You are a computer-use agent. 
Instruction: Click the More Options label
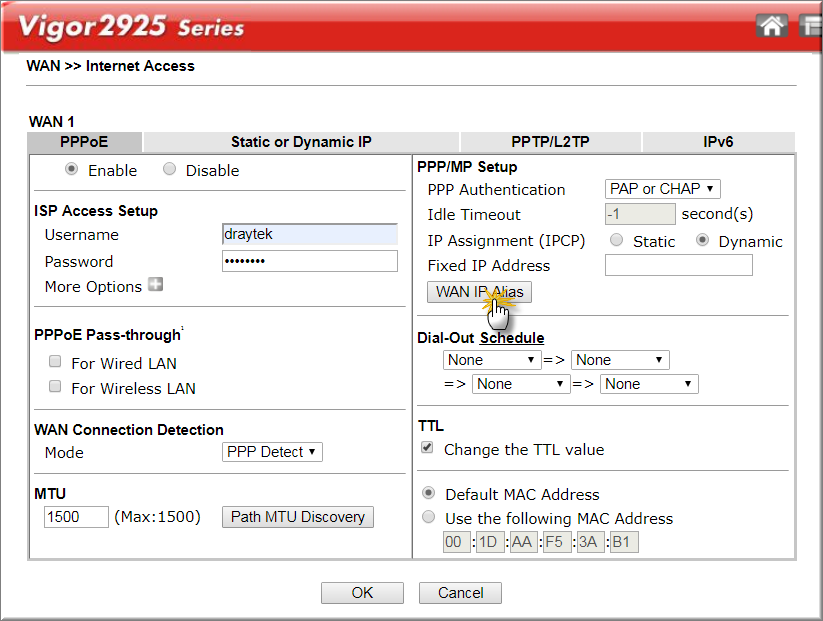pos(93,287)
